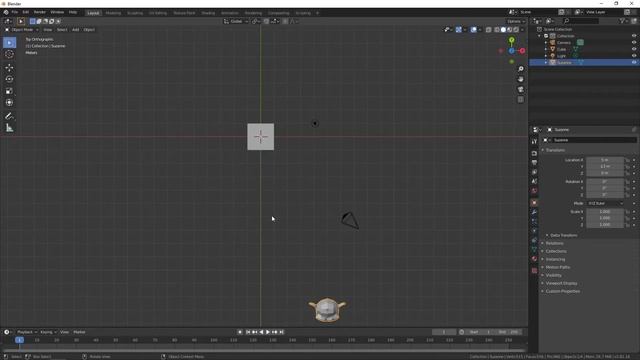Screen dimensions: 640x360
Task: Hide Camera with its eye icon
Action: pyautogui.click(x=634, y=42)
